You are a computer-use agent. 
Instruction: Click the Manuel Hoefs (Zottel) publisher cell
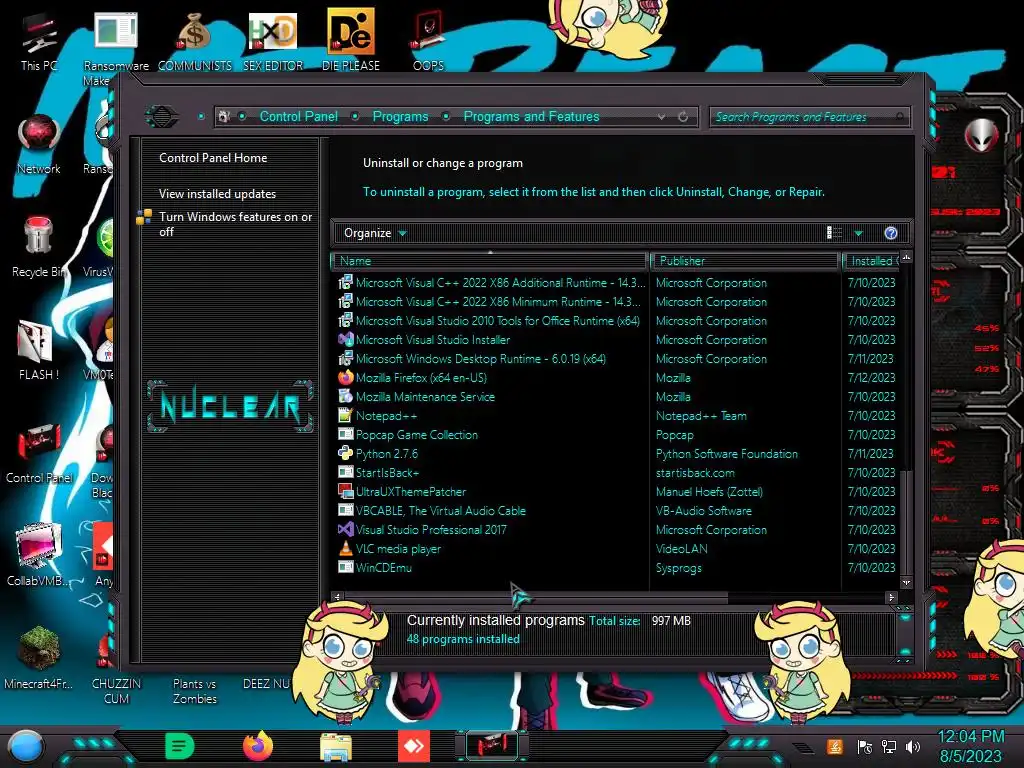click(x=709, y=491)
